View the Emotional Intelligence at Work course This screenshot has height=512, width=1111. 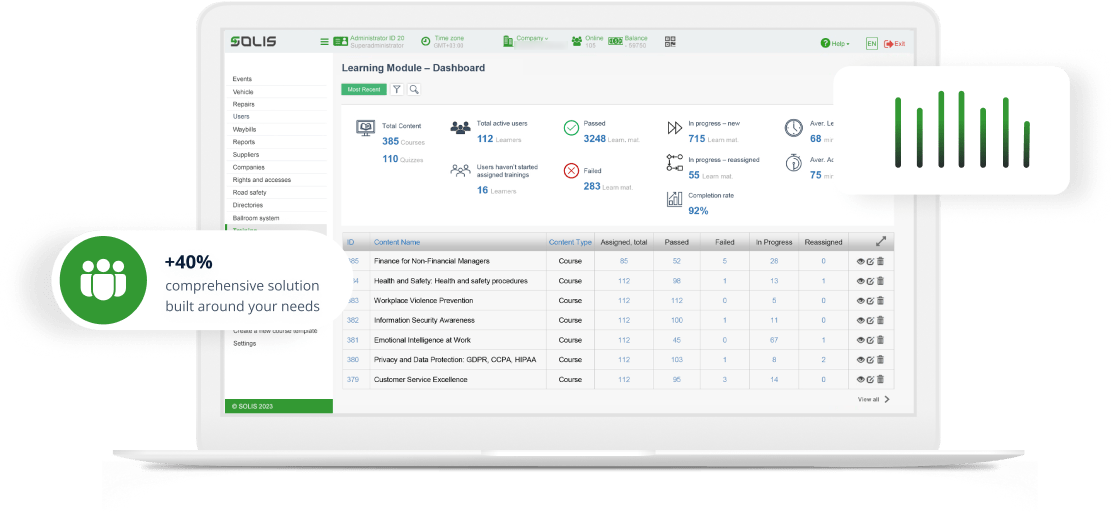861,341
